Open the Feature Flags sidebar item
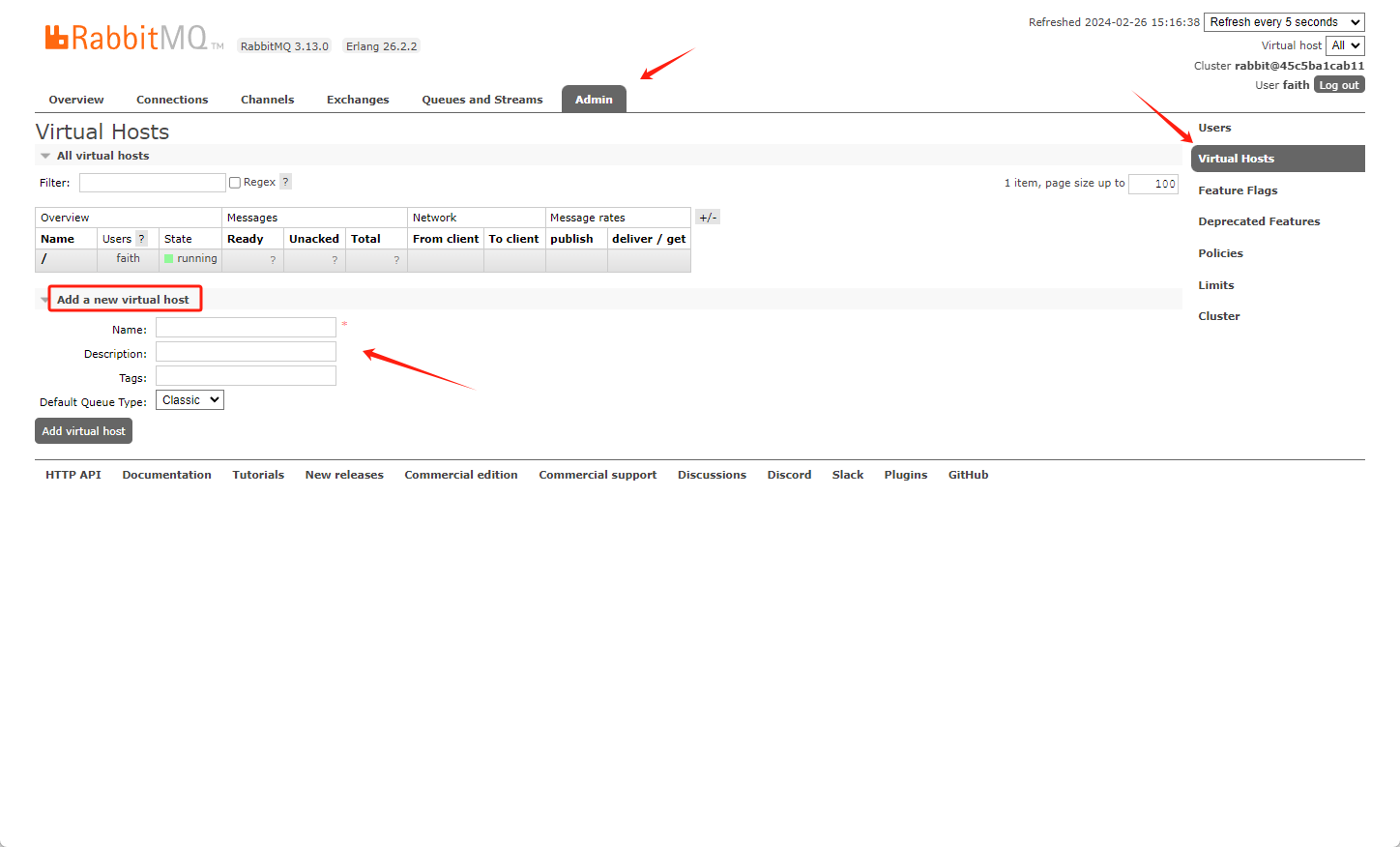The width and height of the screenshot is (1400, 847). 1238,190
